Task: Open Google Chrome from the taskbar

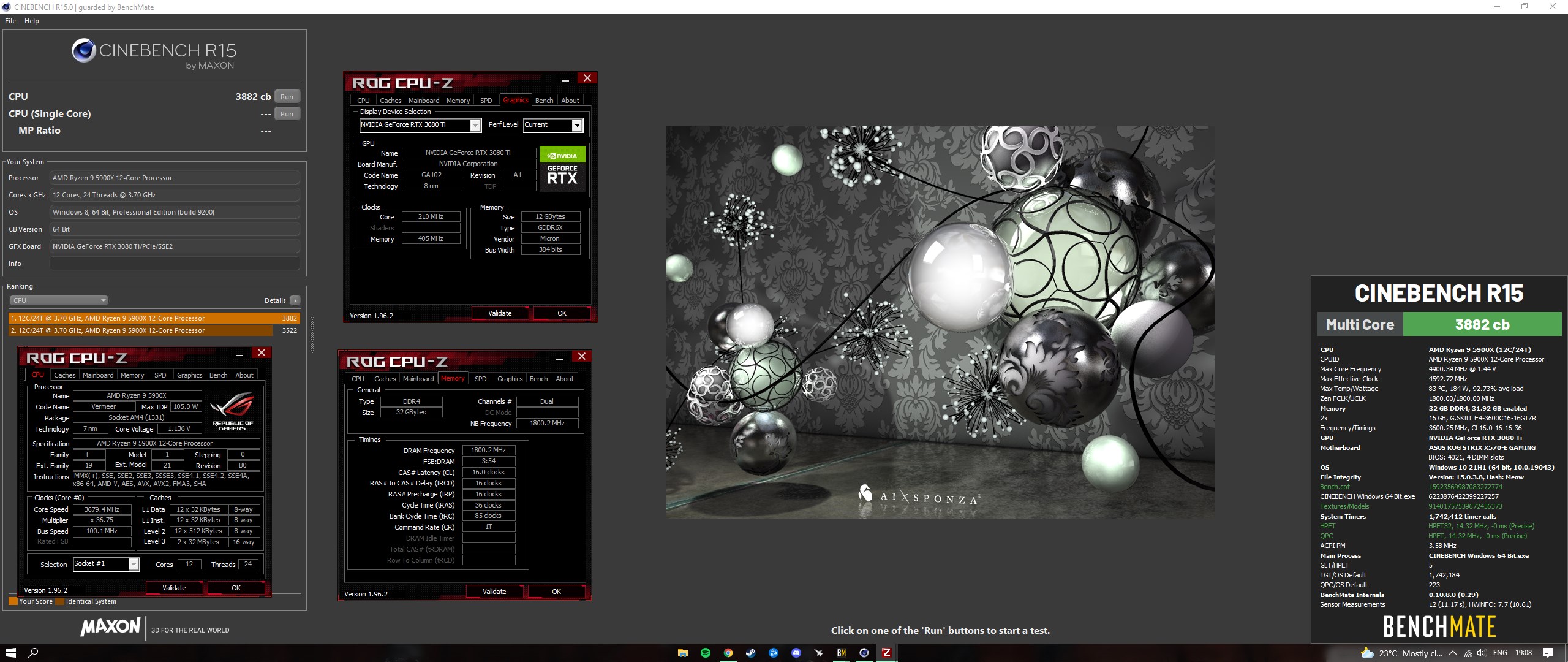Action: tap(728, 653)
